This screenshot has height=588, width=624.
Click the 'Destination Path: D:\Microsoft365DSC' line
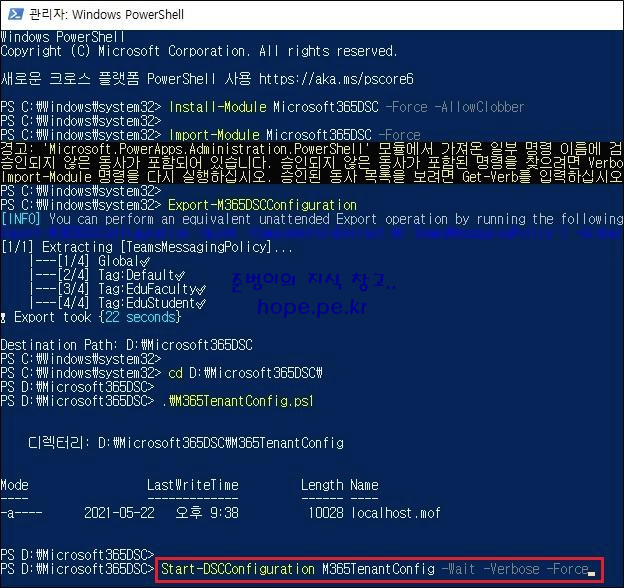127,345
